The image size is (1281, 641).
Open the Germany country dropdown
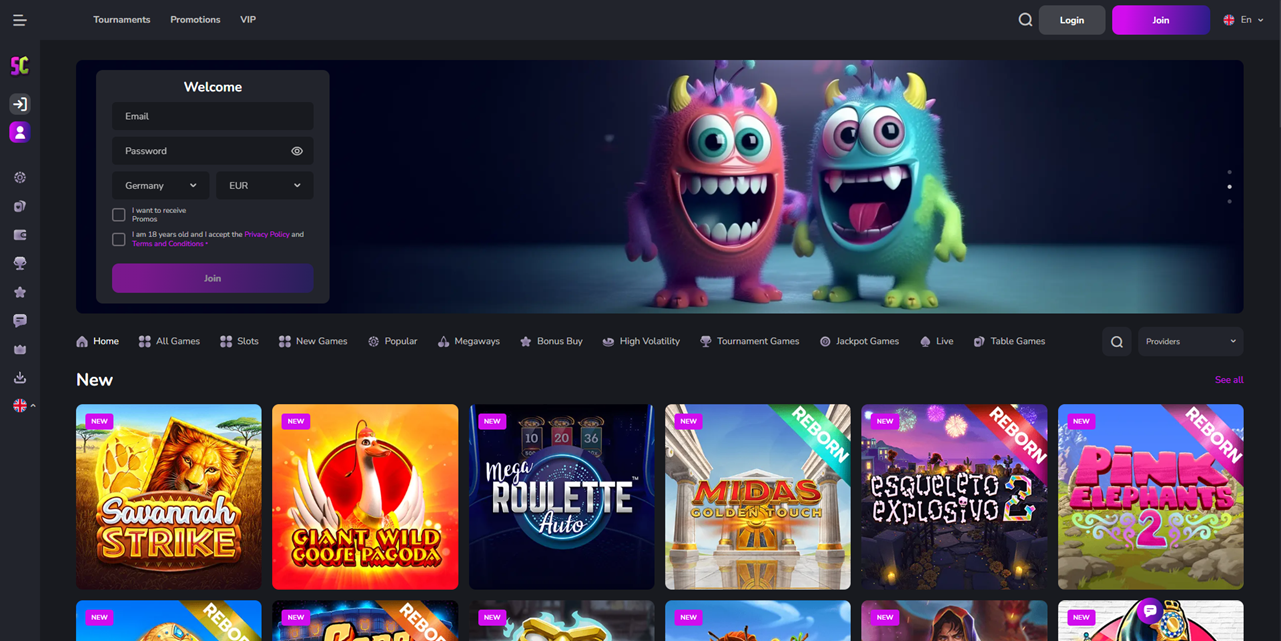pos(160,185)
